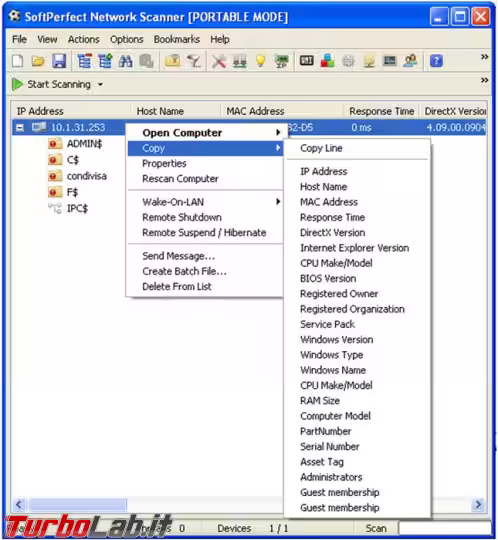This screenshot has height=540, width=498.
Task: Click the Collapse All tree toolbar icon
Action: (x=84, y=61)
